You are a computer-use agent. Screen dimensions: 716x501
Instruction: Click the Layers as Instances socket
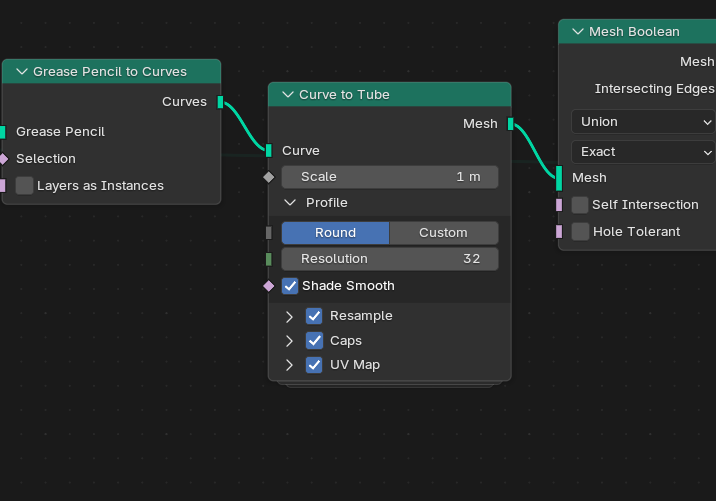[x=2, y=185]
